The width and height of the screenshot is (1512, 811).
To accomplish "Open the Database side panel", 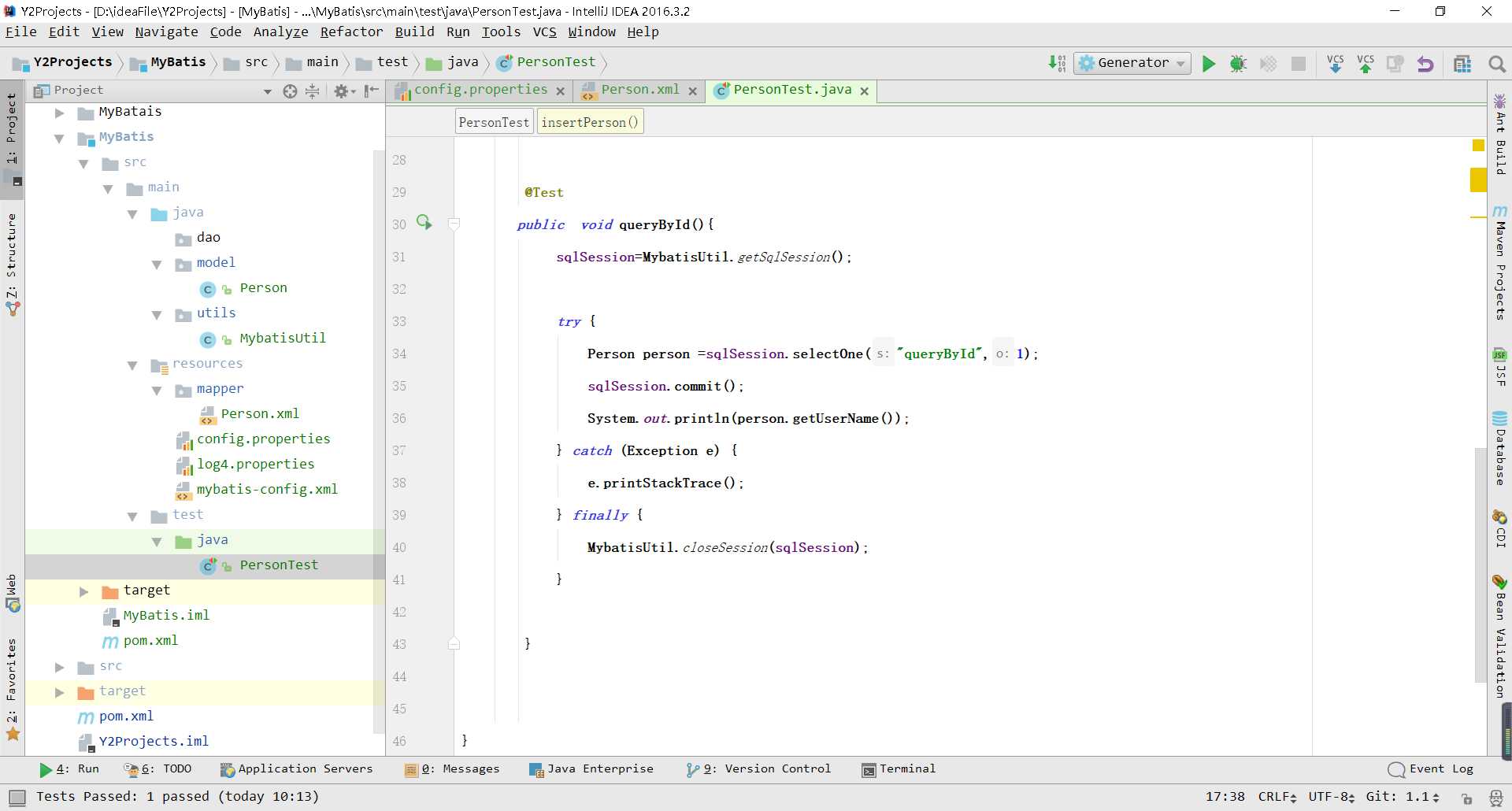I will 1500,448.
